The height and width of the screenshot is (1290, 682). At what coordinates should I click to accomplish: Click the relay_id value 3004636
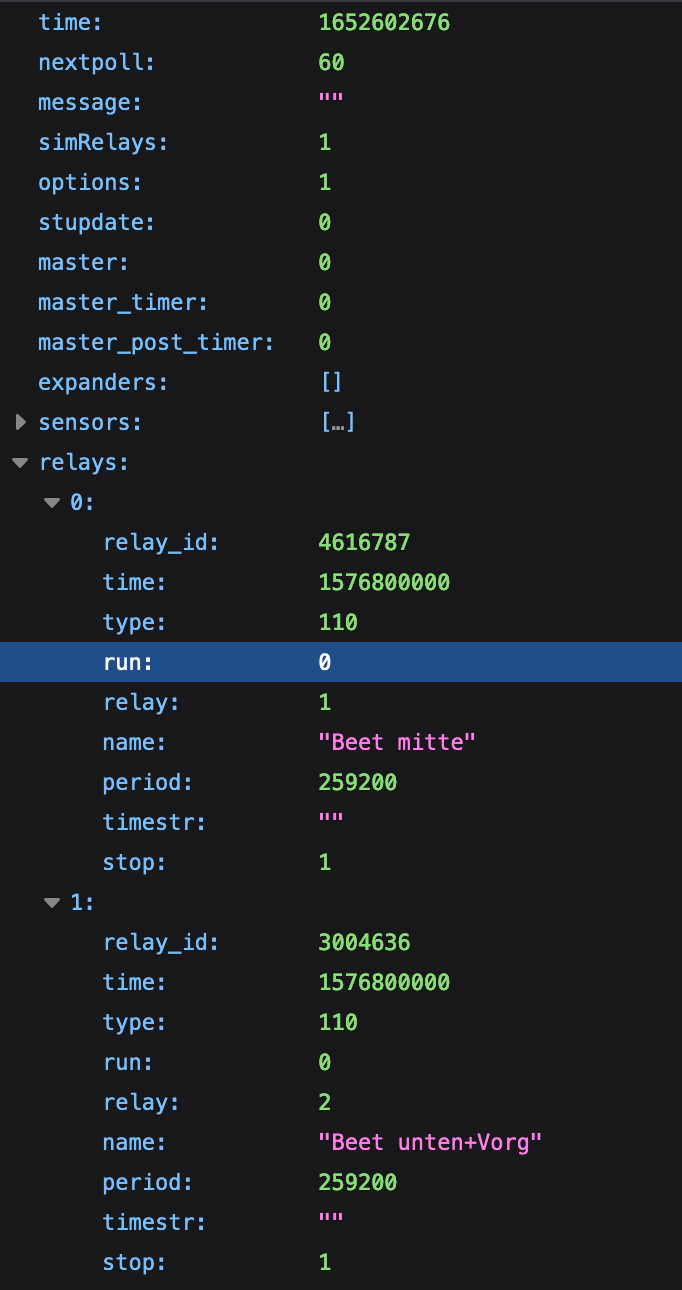(364, 943)
